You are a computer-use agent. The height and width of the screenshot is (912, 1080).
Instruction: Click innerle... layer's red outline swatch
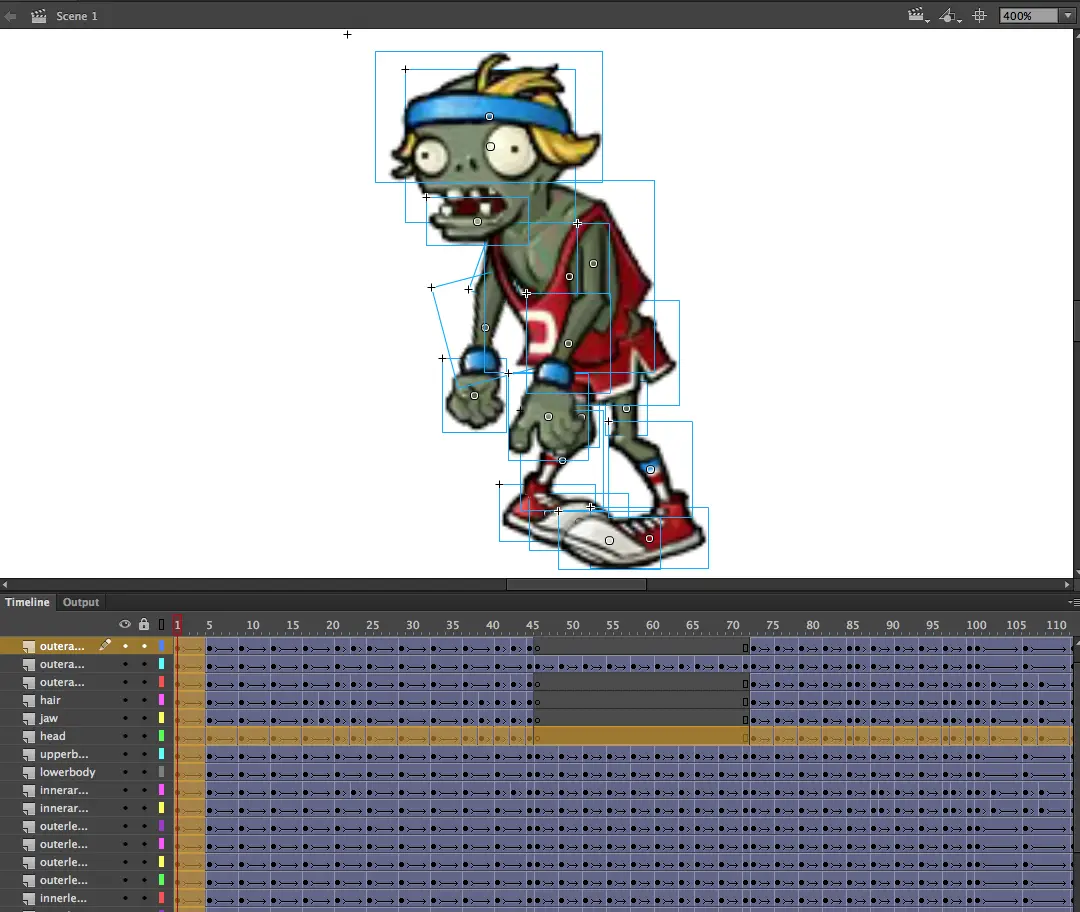point(161,898)
